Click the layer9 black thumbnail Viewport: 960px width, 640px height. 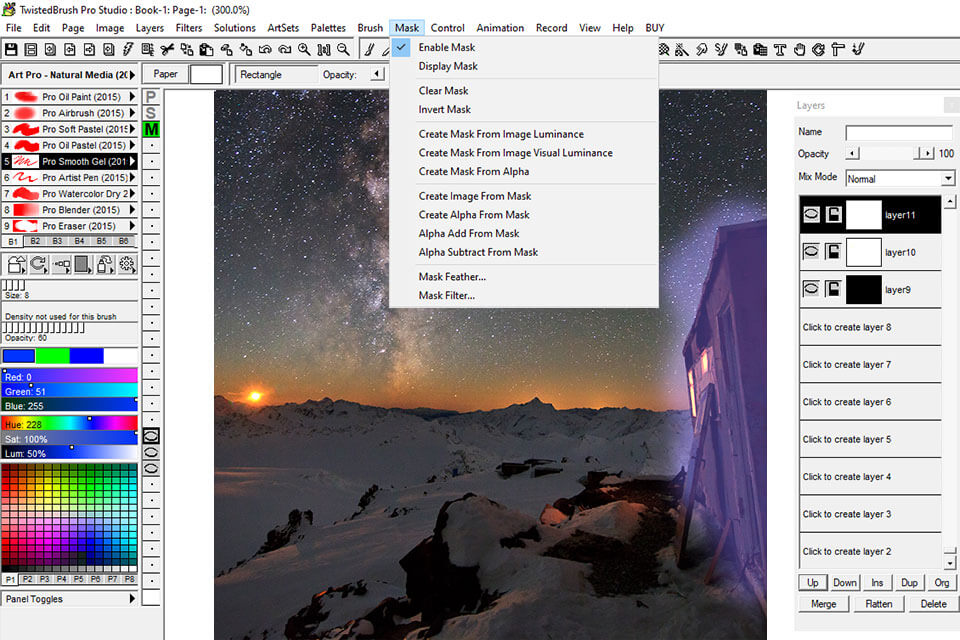point(863,289)
